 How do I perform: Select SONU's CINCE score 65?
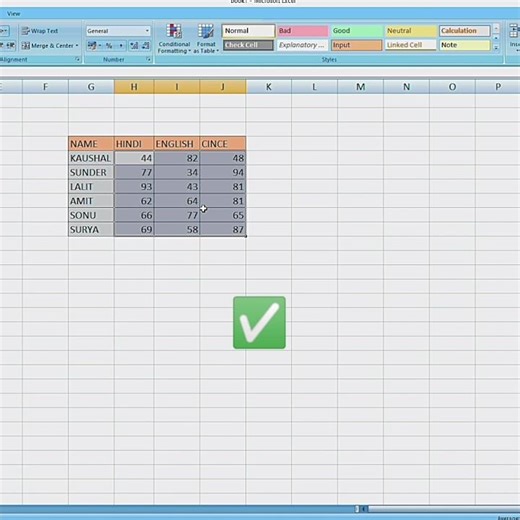coord(223,215)
